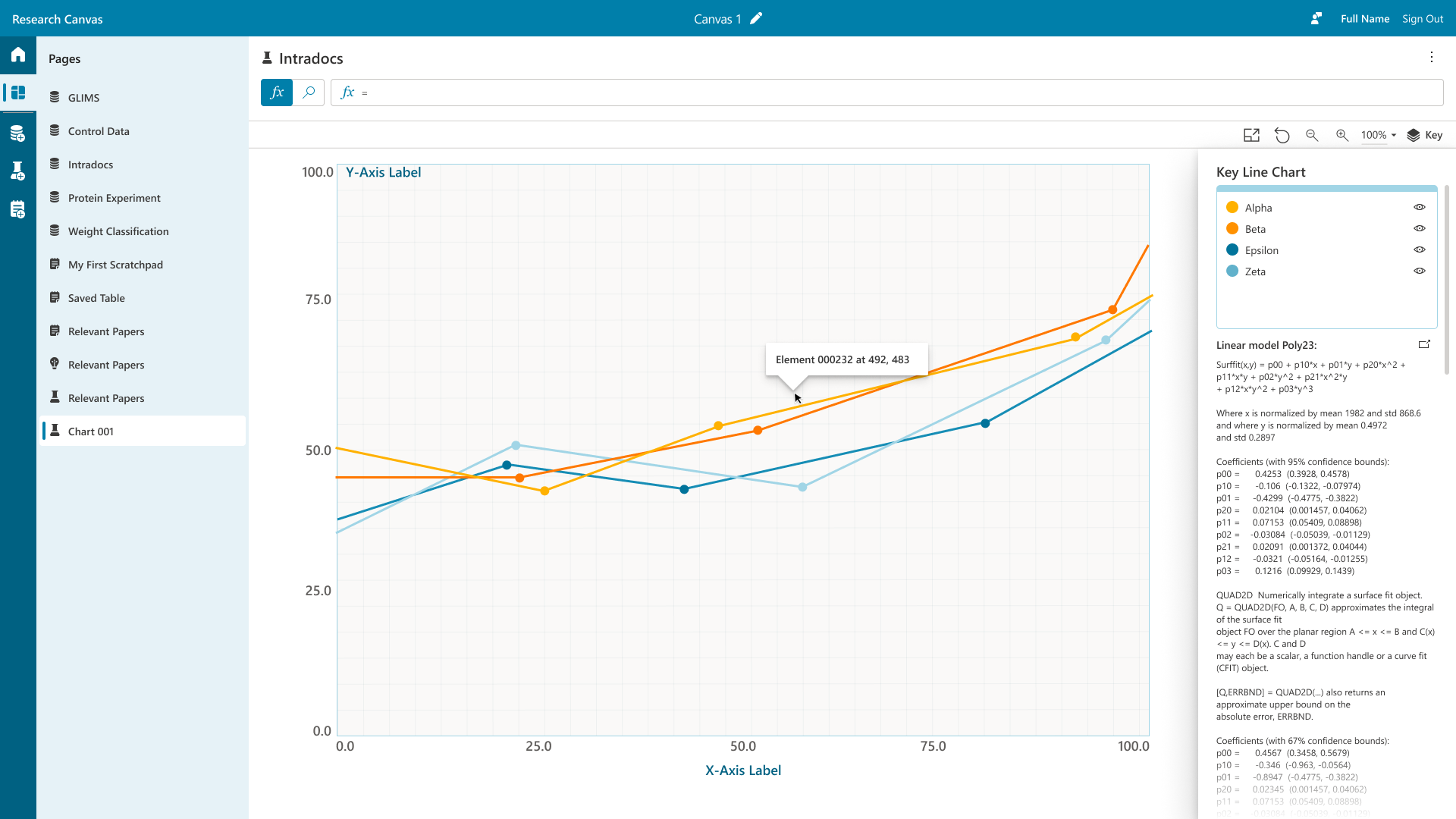Select the Weight Classification page
The image size is (1456, 819).
click(x=118, y=231)
